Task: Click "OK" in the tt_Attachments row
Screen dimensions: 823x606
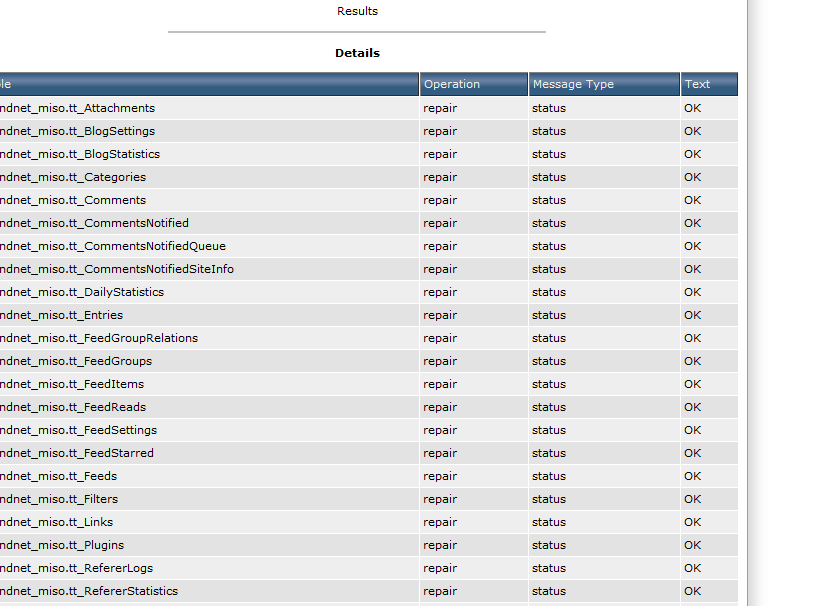Action: (x=692, y=108)
